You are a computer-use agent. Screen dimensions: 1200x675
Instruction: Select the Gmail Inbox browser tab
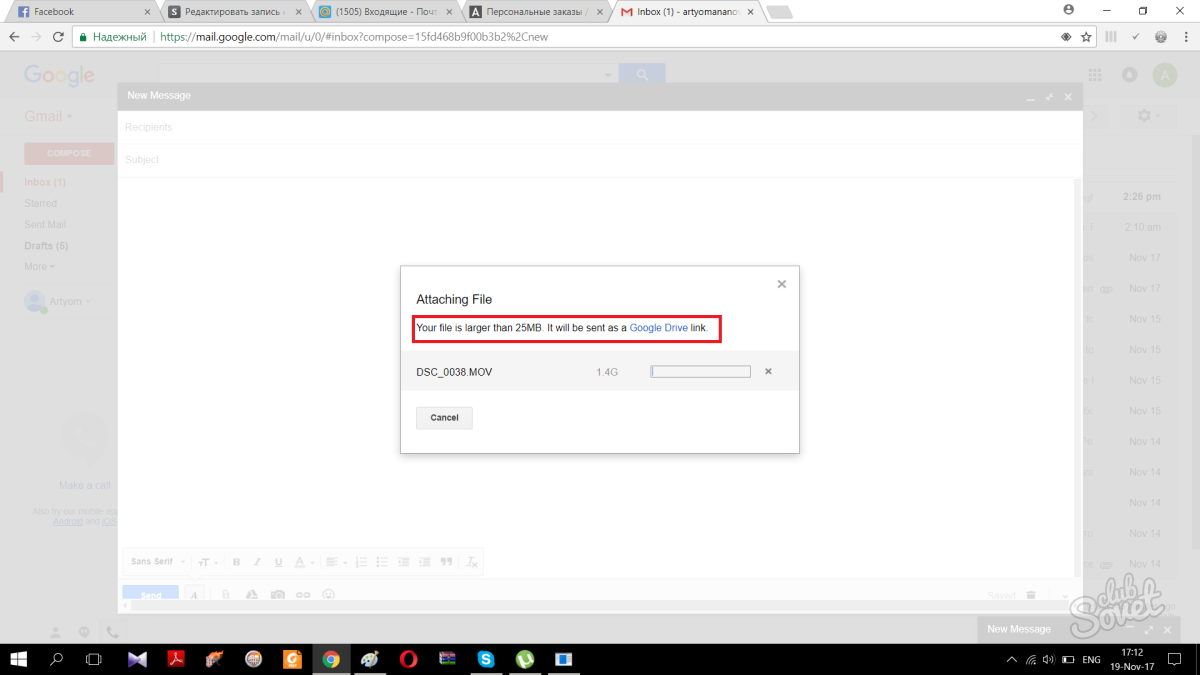pyautogui.click(x=685, y=12)
